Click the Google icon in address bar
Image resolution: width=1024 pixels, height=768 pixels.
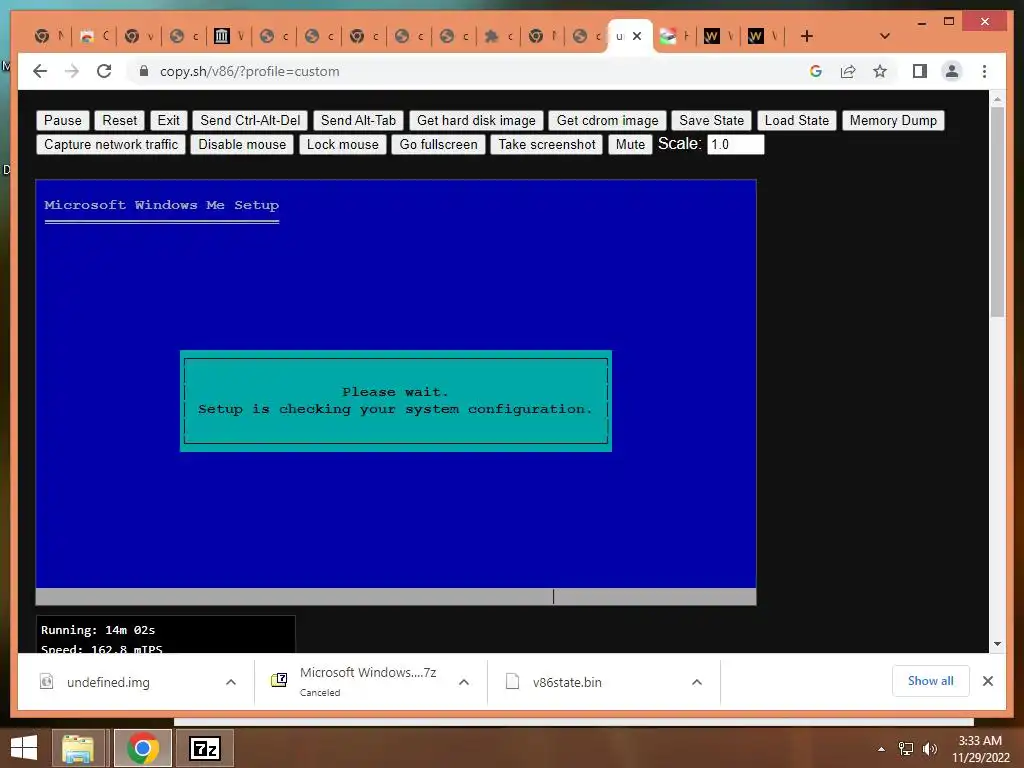click(816, 71)
